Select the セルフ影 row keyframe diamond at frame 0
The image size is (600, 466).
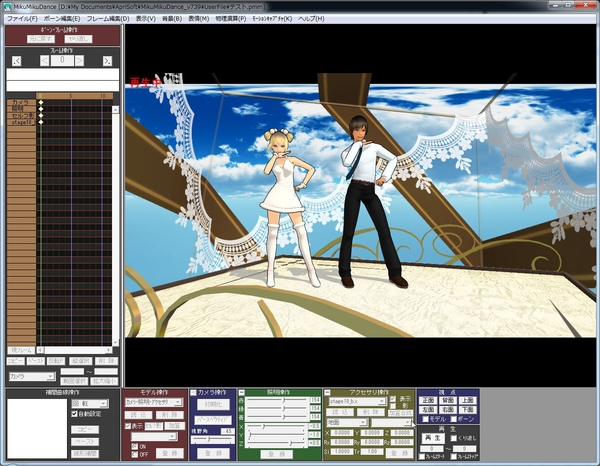tap(41, 115)
